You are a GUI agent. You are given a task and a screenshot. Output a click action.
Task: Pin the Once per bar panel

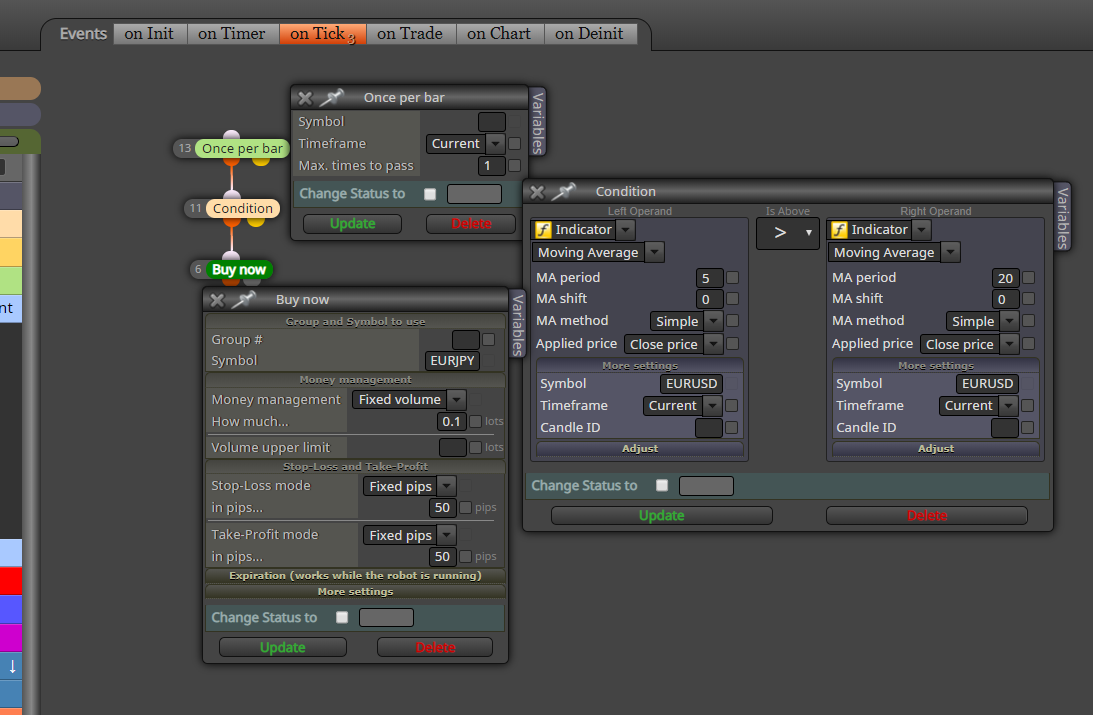point(332,97)
